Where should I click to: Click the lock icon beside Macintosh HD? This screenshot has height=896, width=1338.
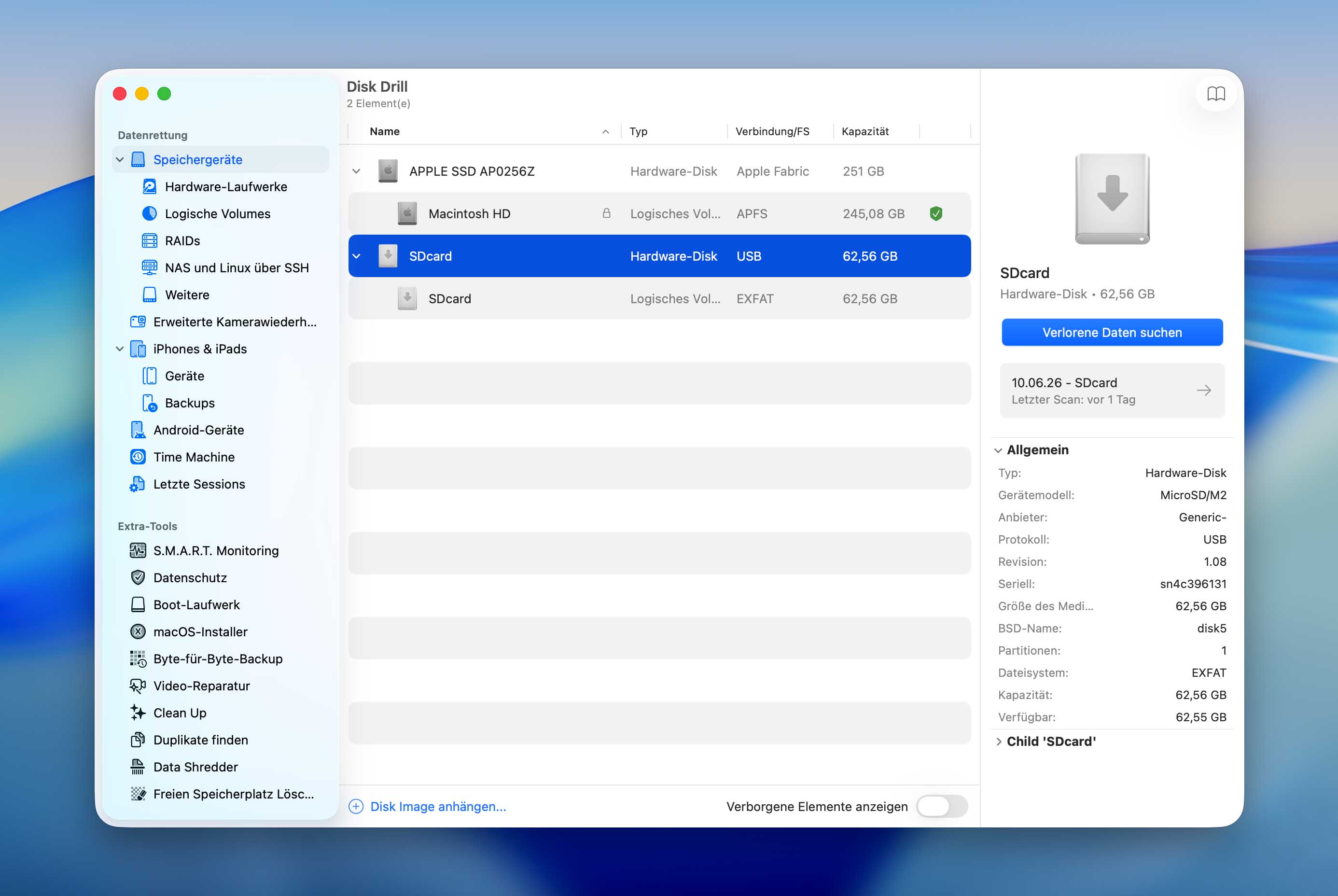click(606, 213)
